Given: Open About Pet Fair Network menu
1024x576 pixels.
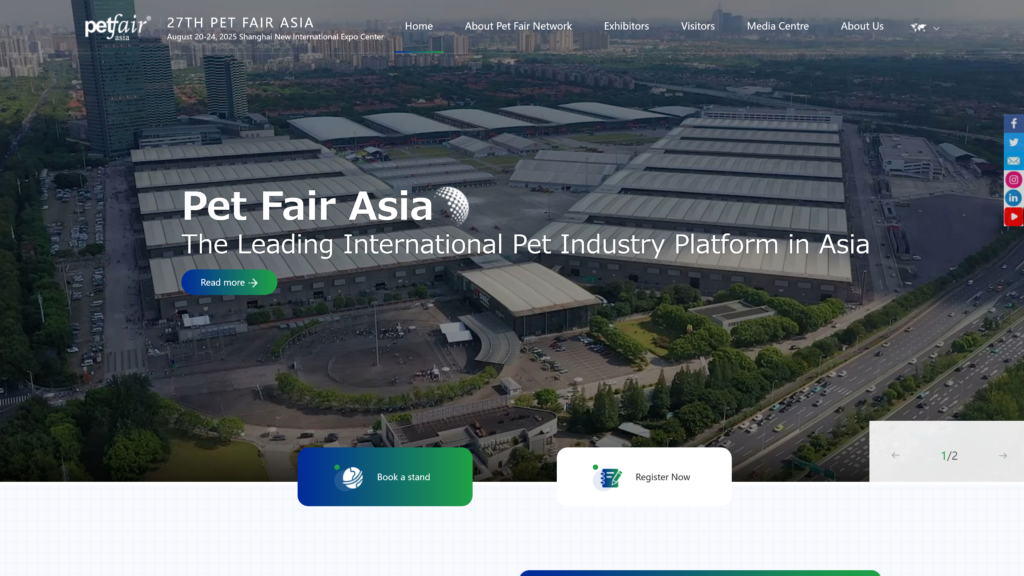Looking at the screenshot, I should coord(518,26).
